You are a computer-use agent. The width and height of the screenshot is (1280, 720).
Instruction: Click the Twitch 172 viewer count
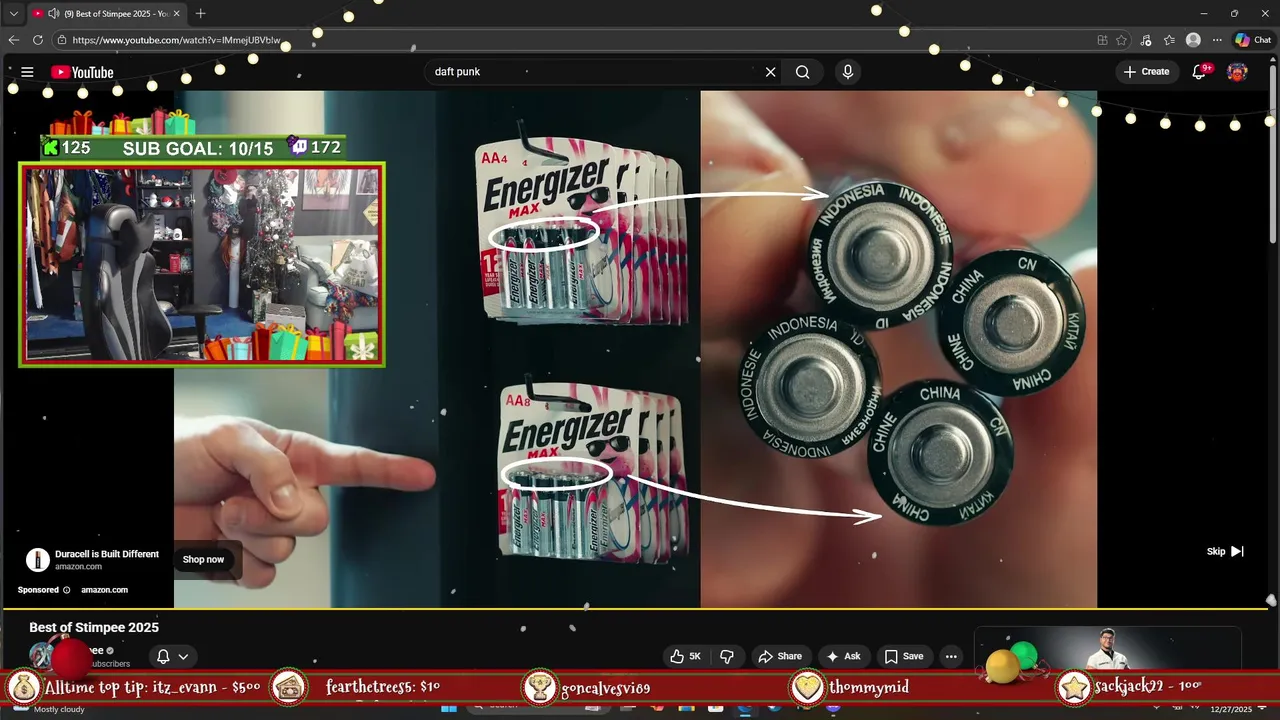click(315, 147)
